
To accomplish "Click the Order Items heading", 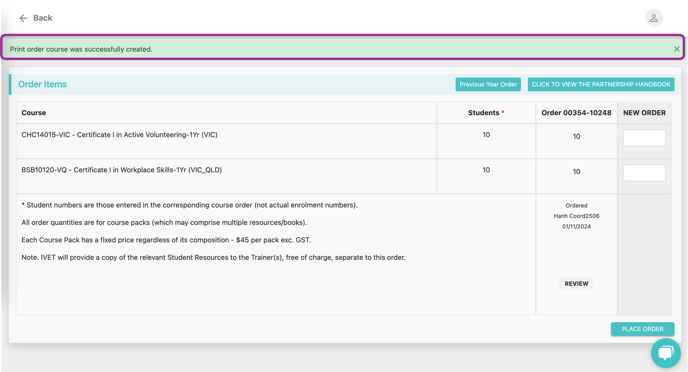I will [43, 84].
